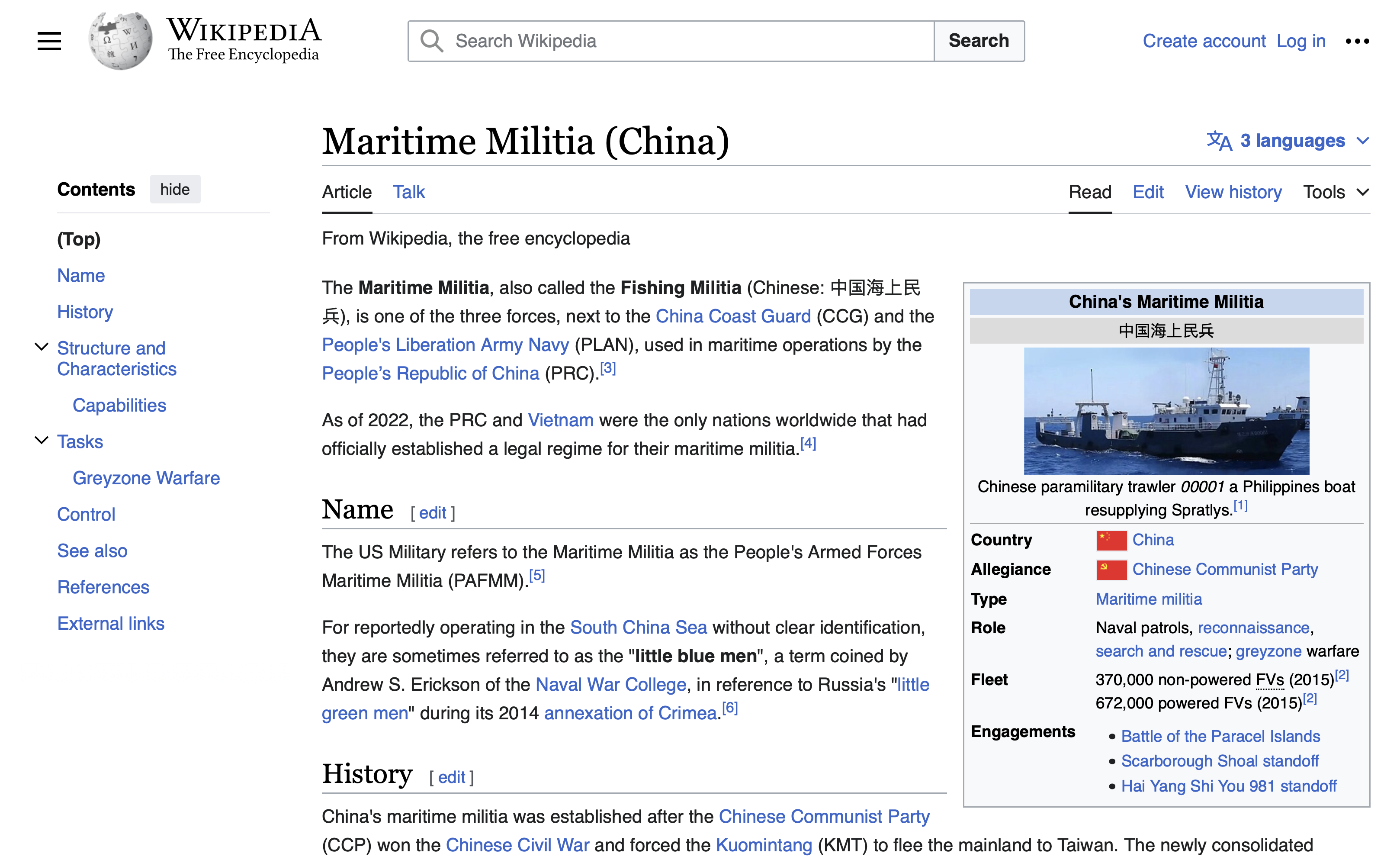Go to External links in contents
This screenshot has height=863, width=1400.
(x=111, y=623)
